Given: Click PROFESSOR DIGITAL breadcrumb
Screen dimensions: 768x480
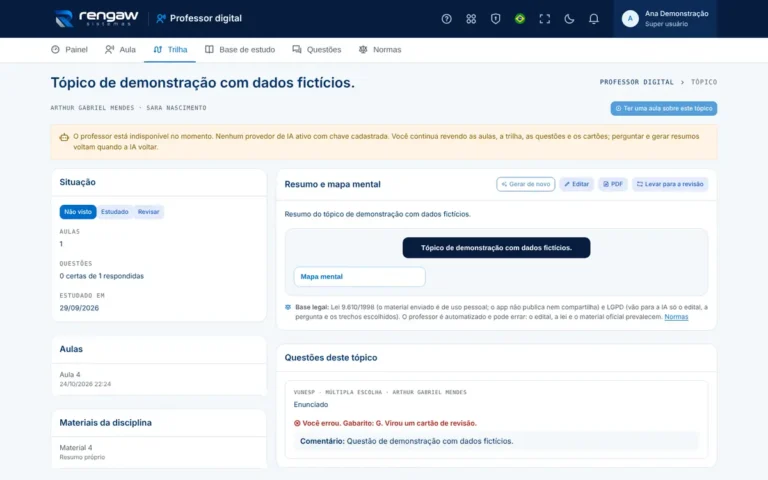Looking at the screenshot, I should [x=636, y=82].
